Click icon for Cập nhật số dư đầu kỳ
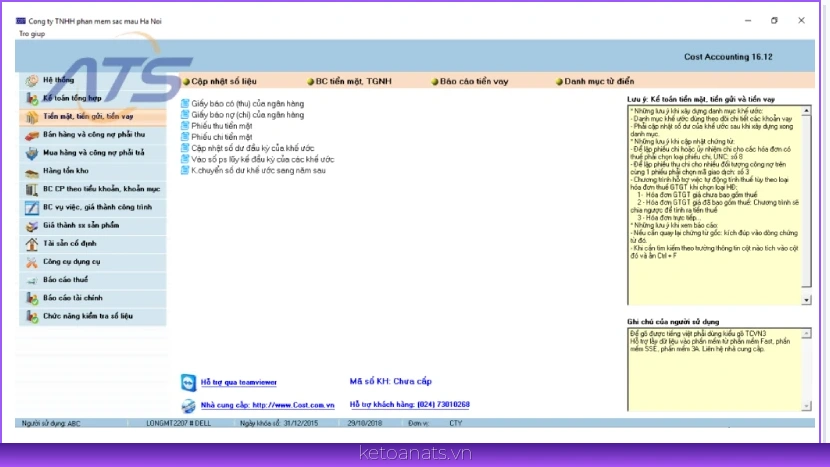 point(185,148)
